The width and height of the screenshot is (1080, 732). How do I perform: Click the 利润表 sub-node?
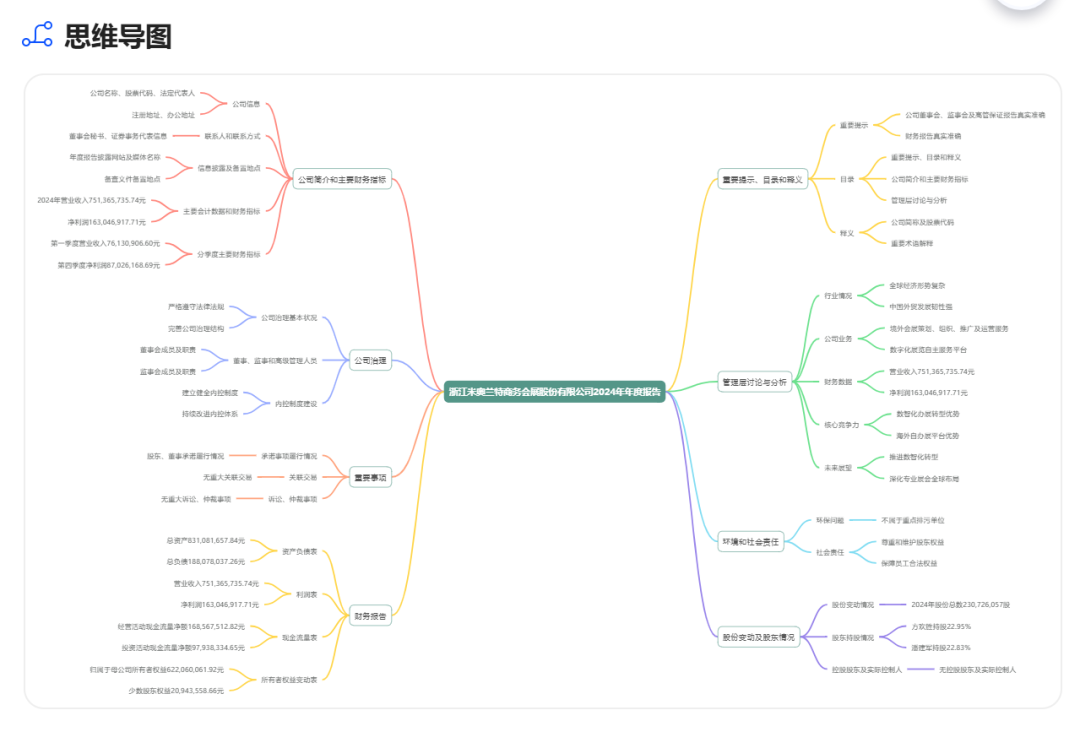pyautogui.click(x=307, y=594)
